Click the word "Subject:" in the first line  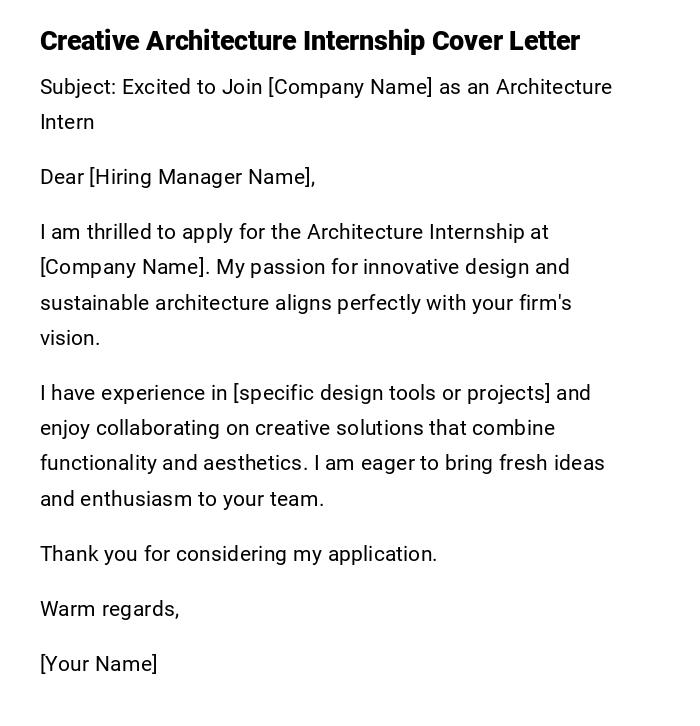tap(78, 87)
